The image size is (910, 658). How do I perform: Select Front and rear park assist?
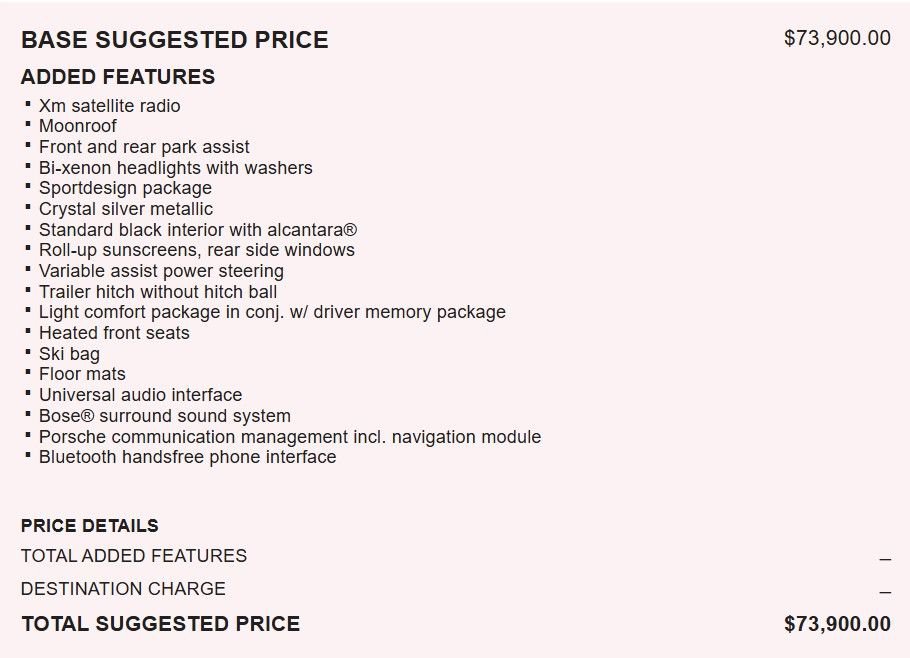[x=144, y=147]
